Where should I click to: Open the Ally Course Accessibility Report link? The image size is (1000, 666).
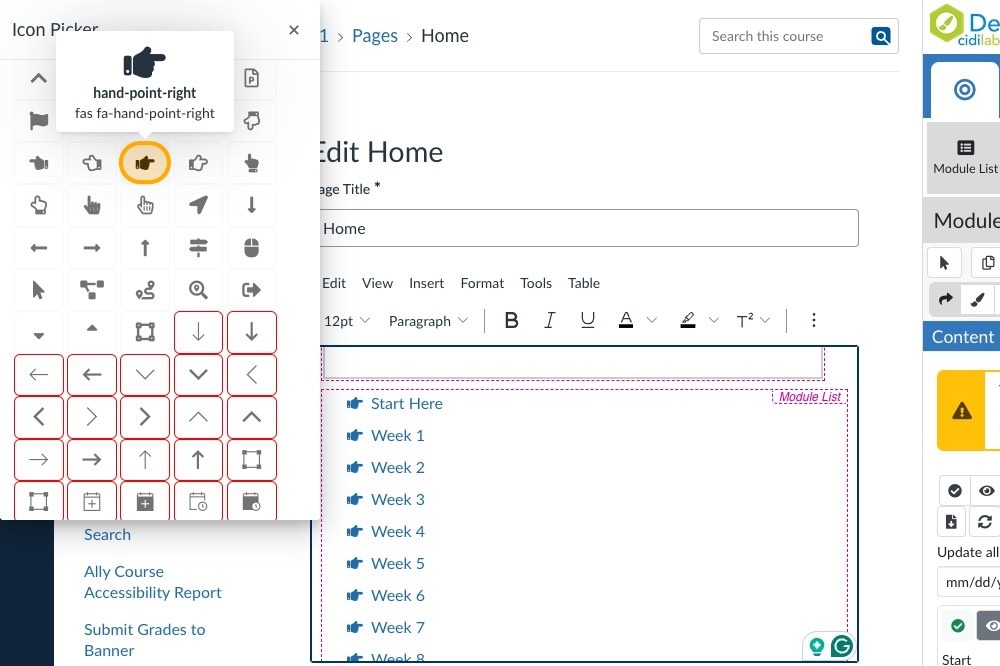152,582
